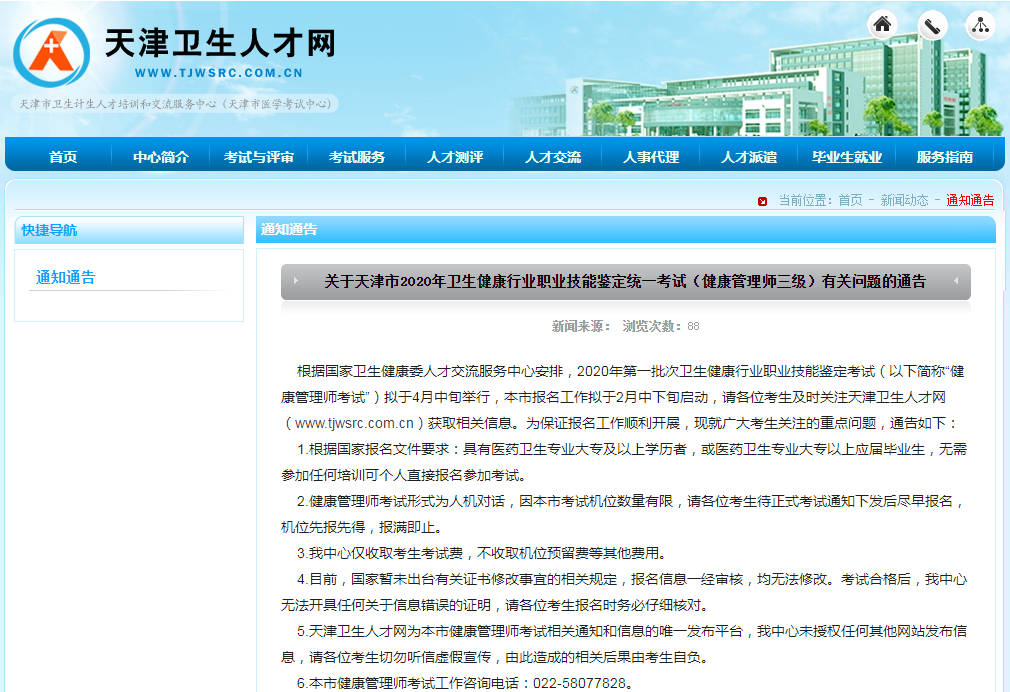The width and height of the screenshot is (1010, 692).
Task: Open the 中心简介 navigation item
Action: tap(161, 157)
